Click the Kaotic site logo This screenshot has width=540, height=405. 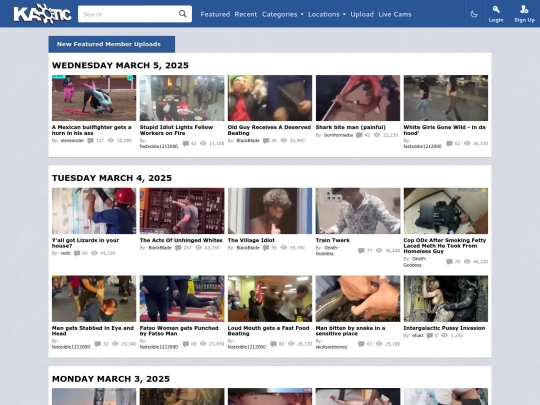[42, 14]
